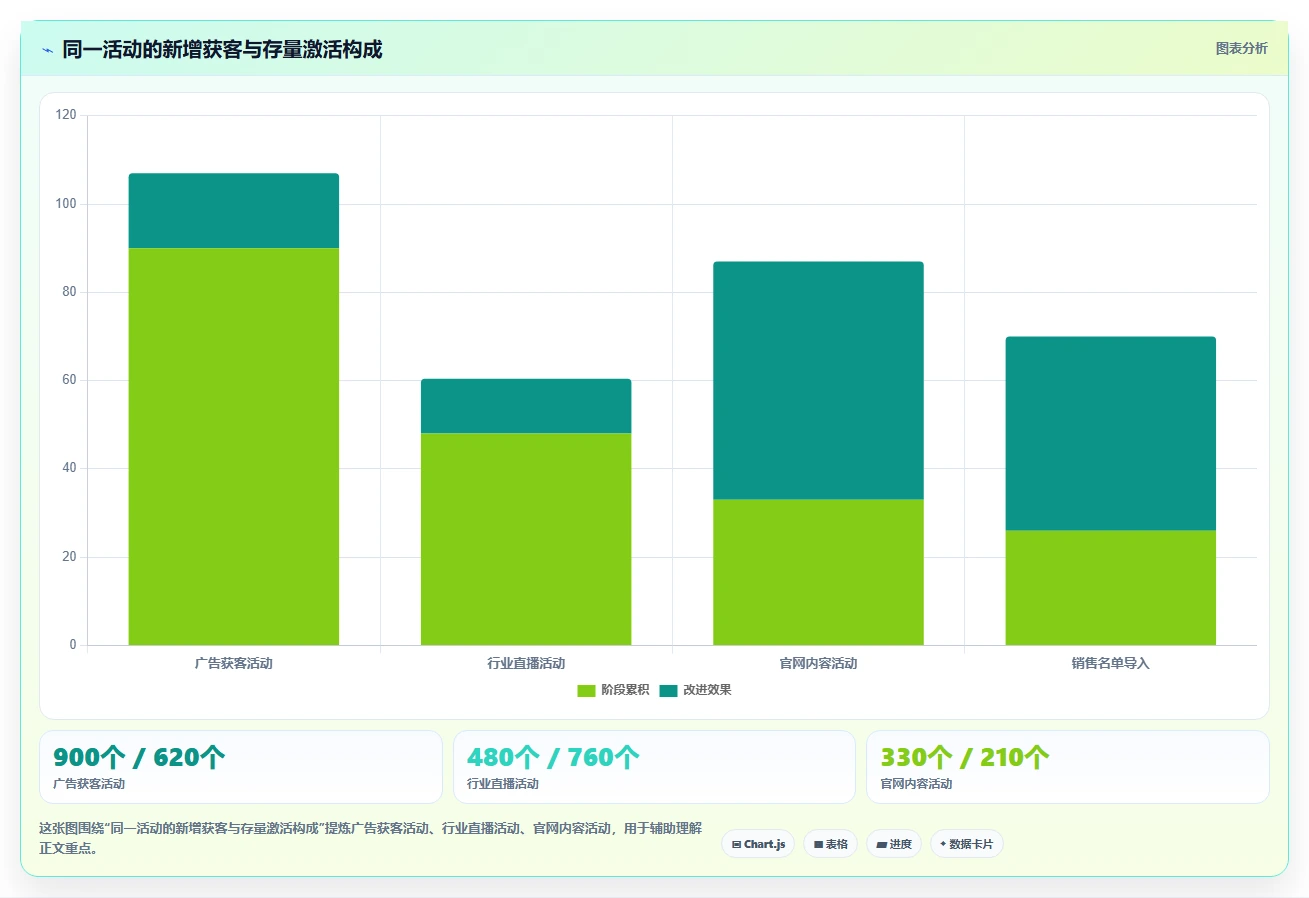Open the 480个 / 760个 data card
This screenshot has width=1309, height=898.
pos(654,767)
